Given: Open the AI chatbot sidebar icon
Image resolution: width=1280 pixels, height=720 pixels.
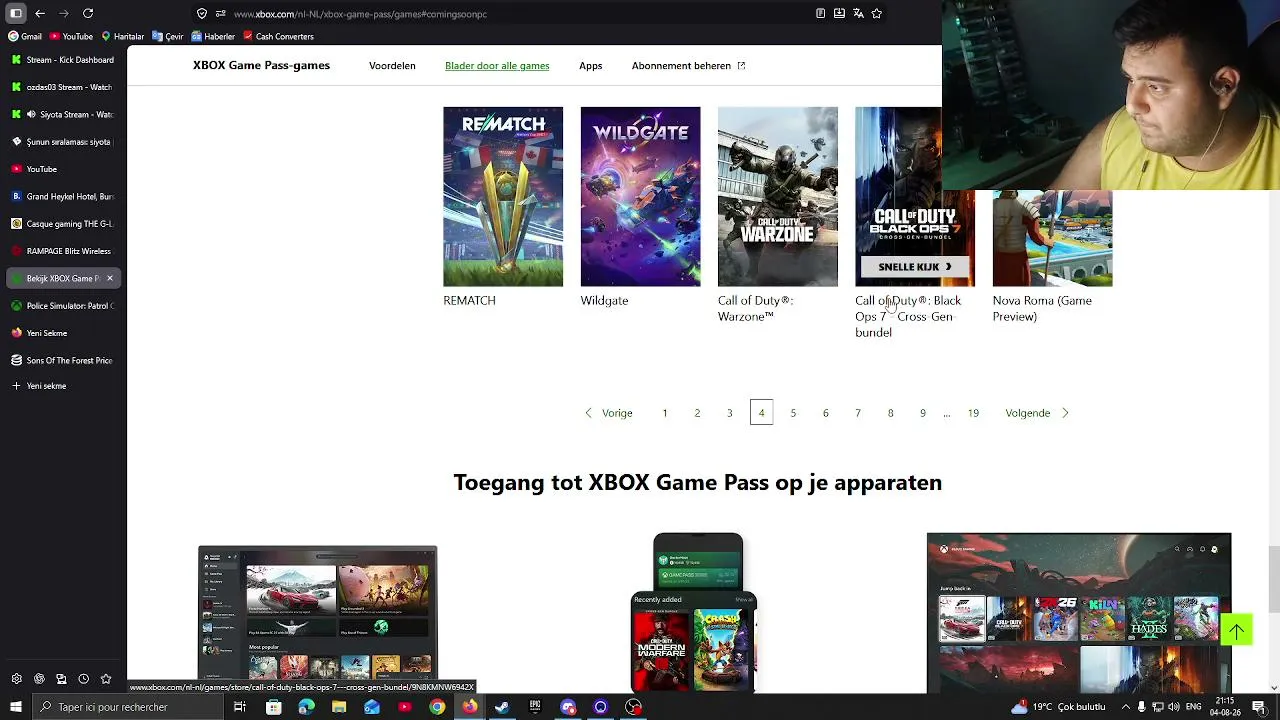Looking at the screenshot, I should pos(39,679).
